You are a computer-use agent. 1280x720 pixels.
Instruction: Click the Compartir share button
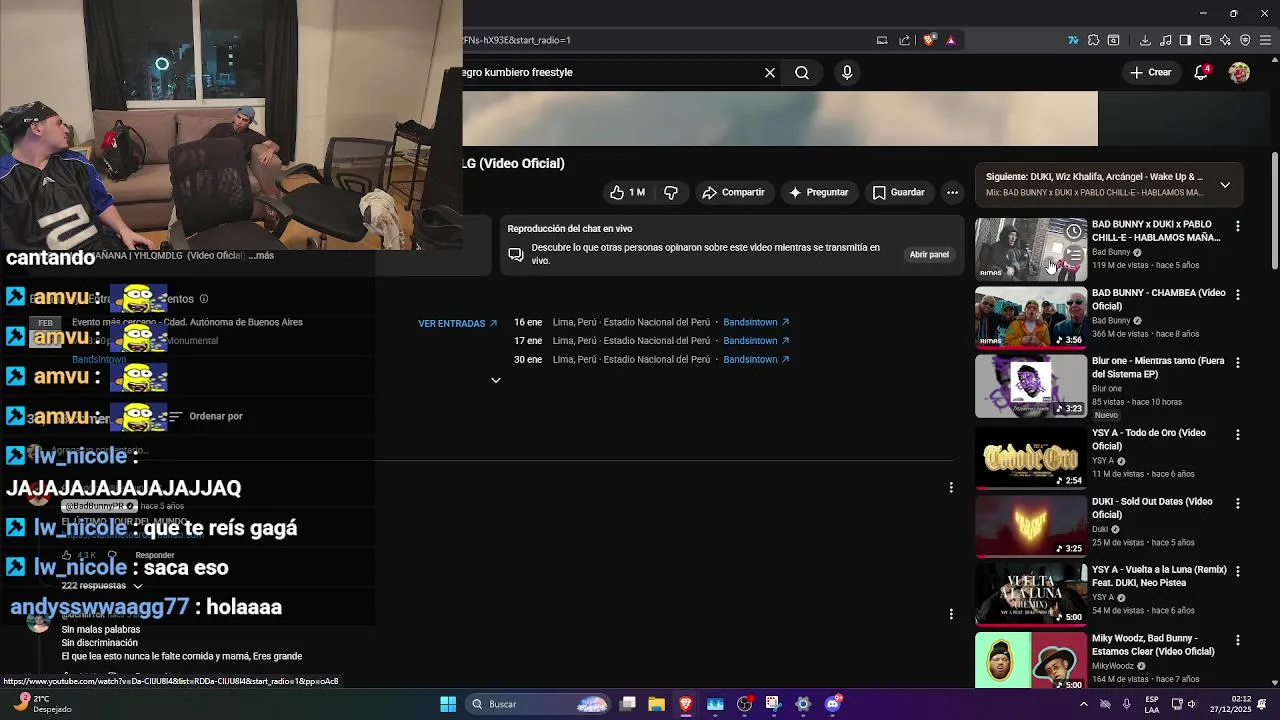733,192
